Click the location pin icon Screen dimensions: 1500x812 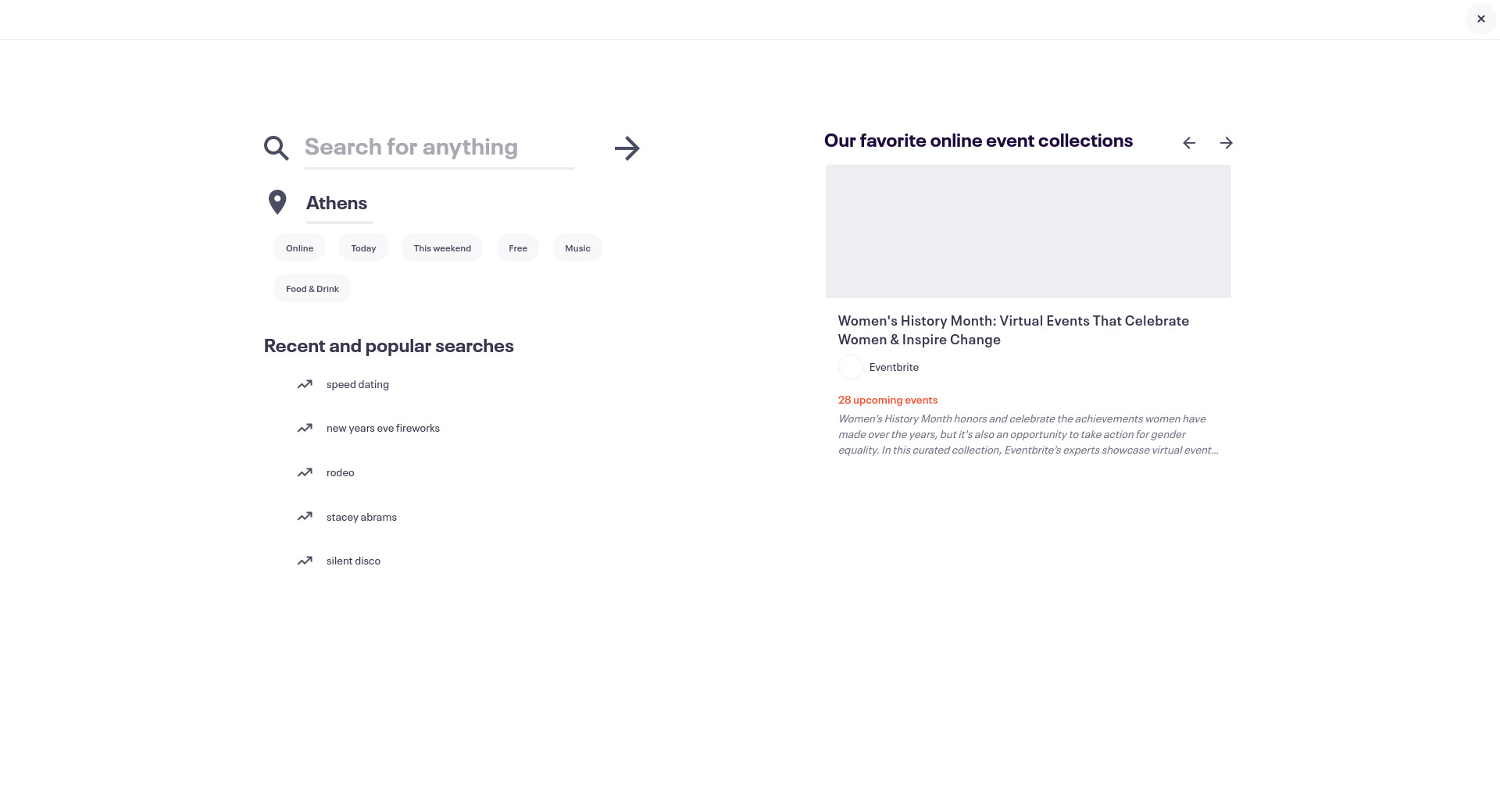click(277, 202)
